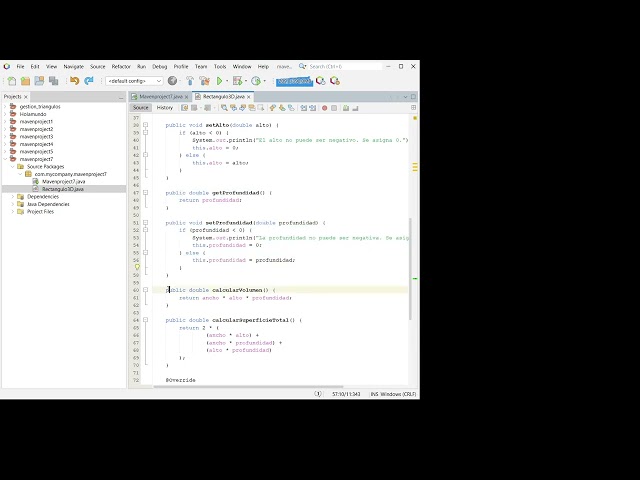Click the Comment icon in the editor toolbar
This screenshot has width=640, height=480.
coord(346,108)
